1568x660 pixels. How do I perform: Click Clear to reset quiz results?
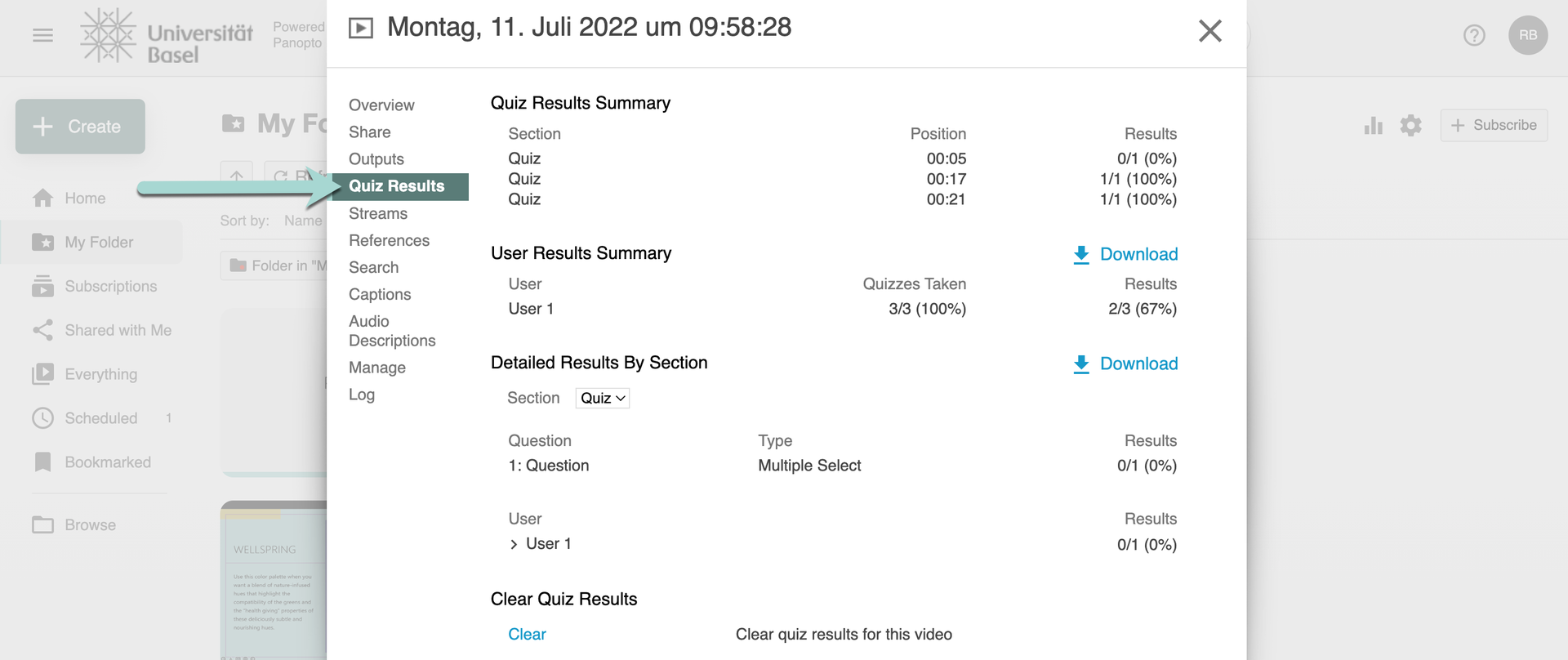click(527, 635)
